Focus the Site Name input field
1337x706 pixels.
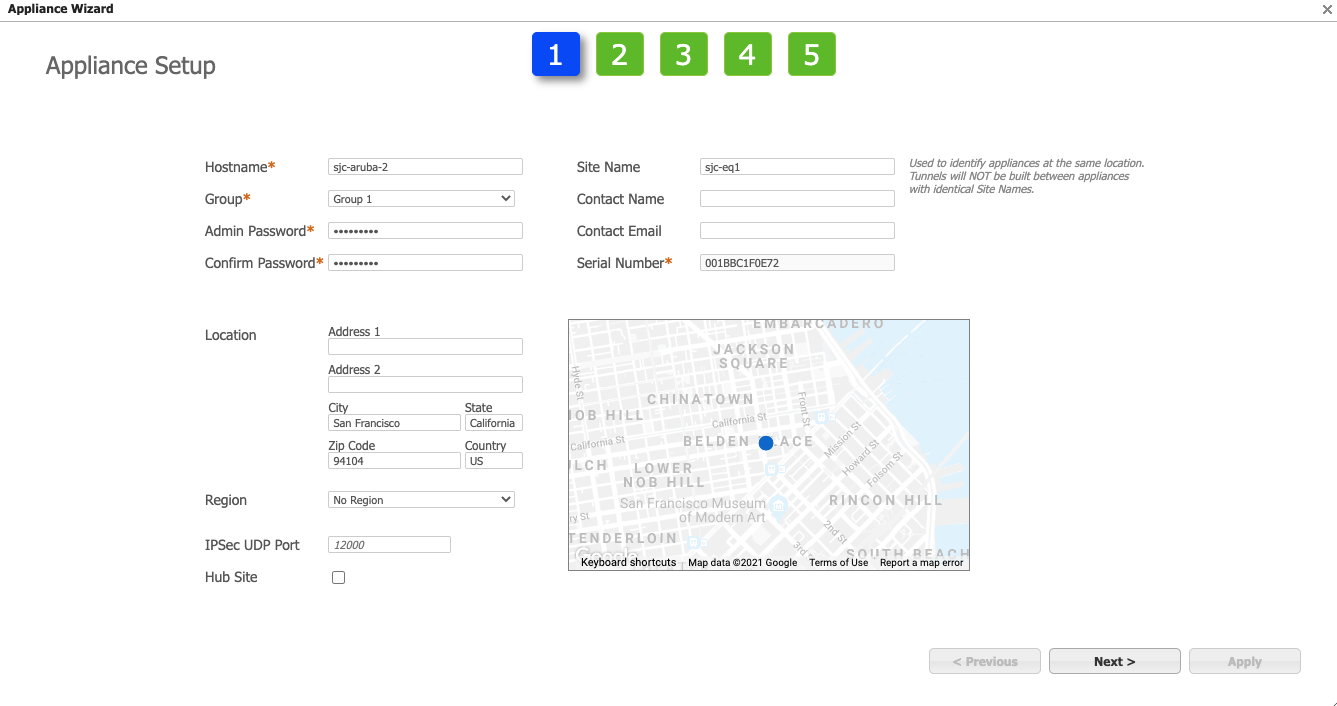[797, 167]
